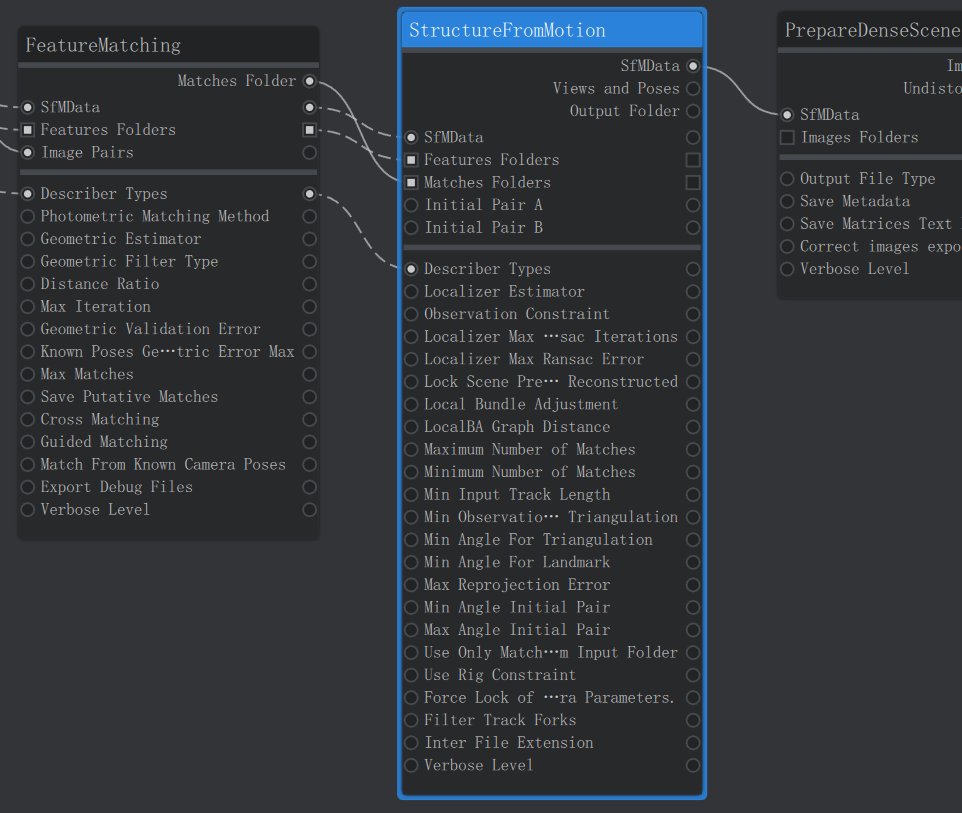This screenshot has height=813, width=962.
Task: Click SfMData input pin on PrepareDenseScene
Action: (x=787, y=115)
